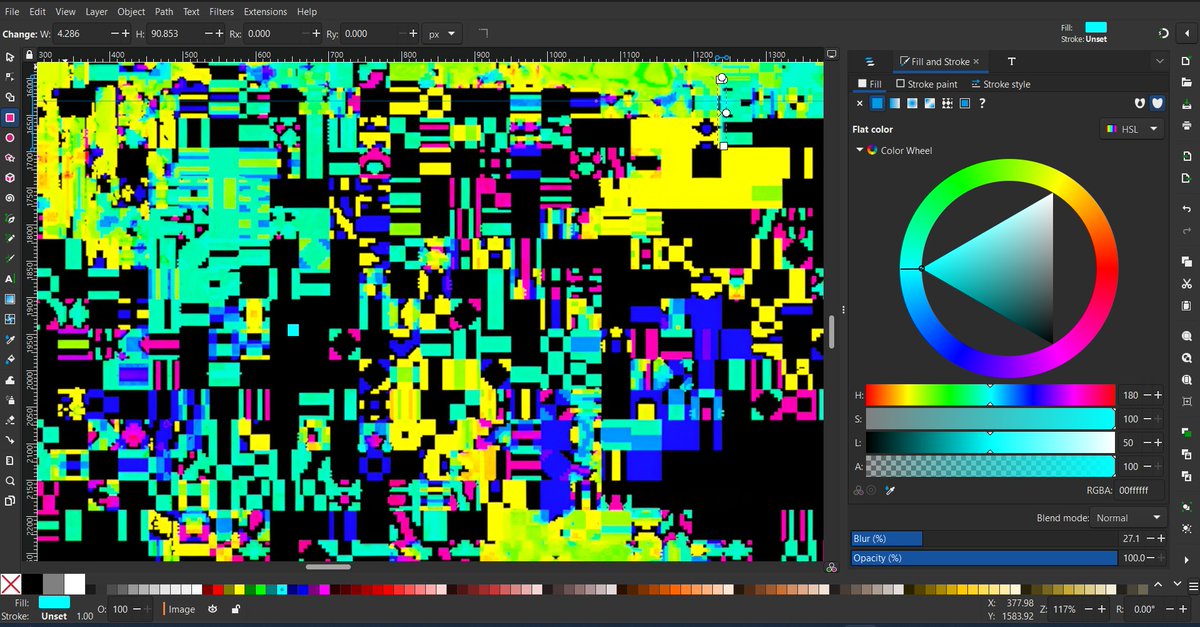Toggle layer visibility eye in status bar
Viewport: 1200px width, 627px height.
[213, 609]
